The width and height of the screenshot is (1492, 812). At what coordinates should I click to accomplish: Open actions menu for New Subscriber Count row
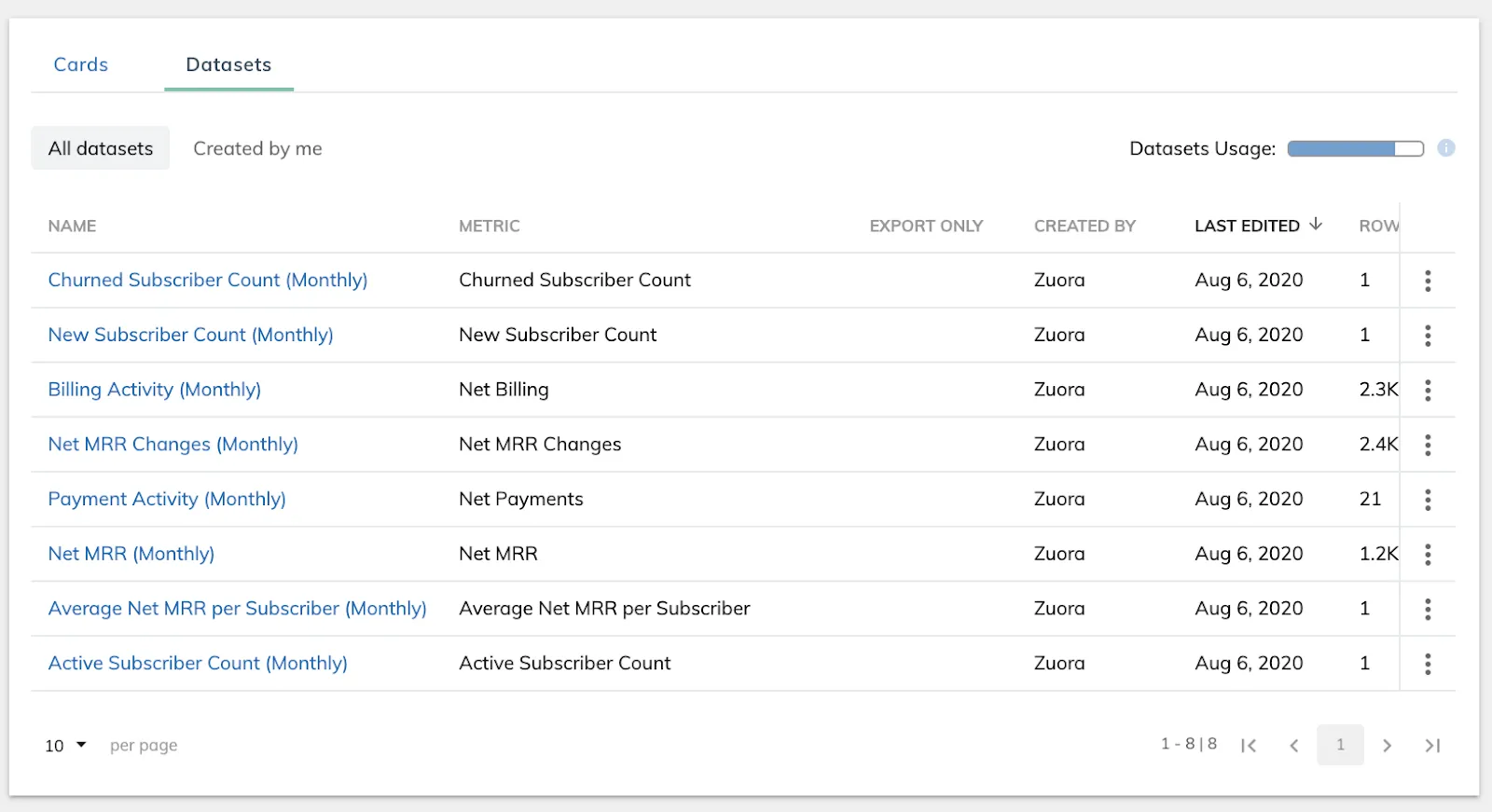point(1428,336)
